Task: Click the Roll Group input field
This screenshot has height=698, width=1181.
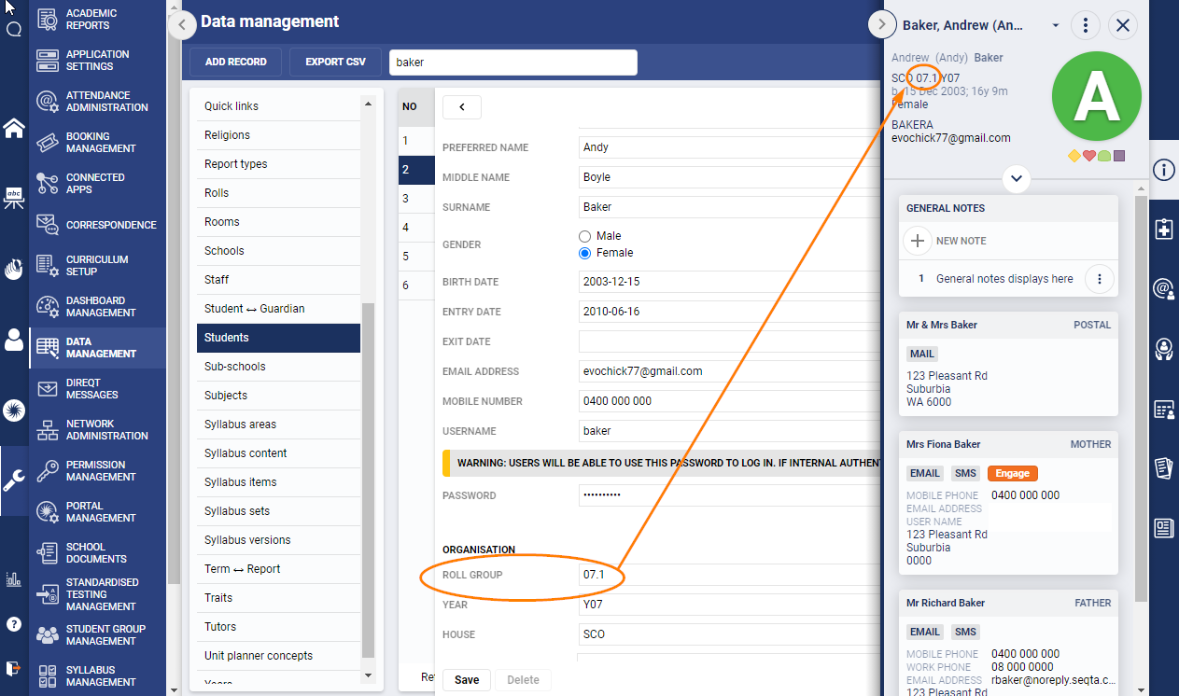Action: (725, 575)
